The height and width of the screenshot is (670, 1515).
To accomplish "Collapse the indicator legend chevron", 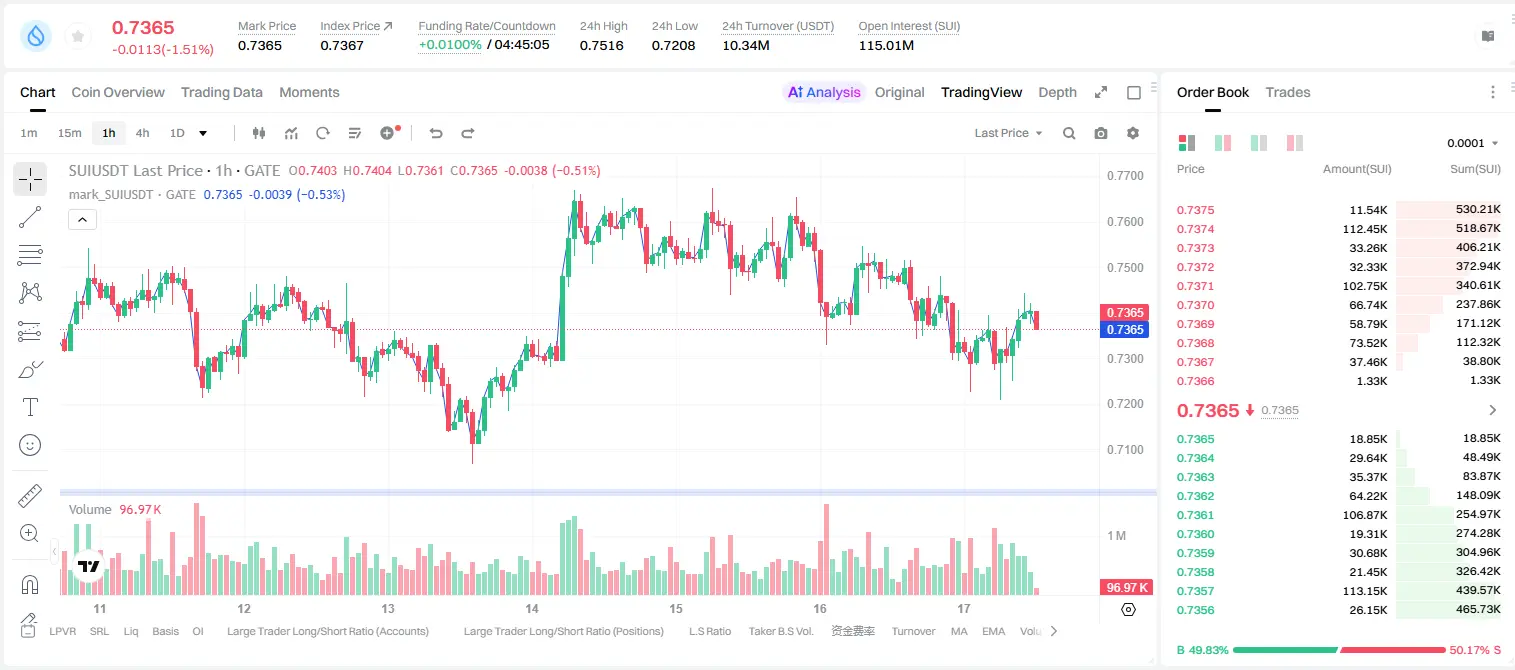I will 82,219.
